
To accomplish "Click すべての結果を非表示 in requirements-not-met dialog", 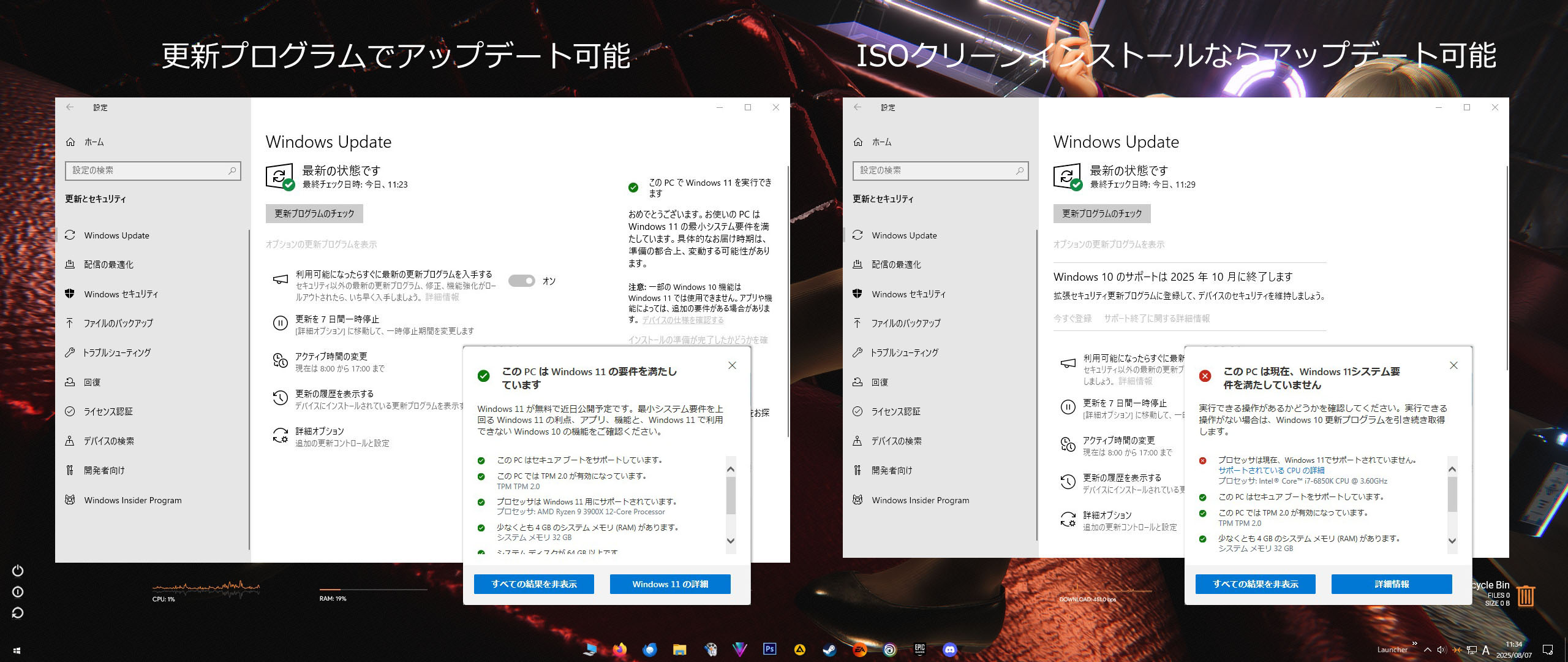I will click(1256, 584).
